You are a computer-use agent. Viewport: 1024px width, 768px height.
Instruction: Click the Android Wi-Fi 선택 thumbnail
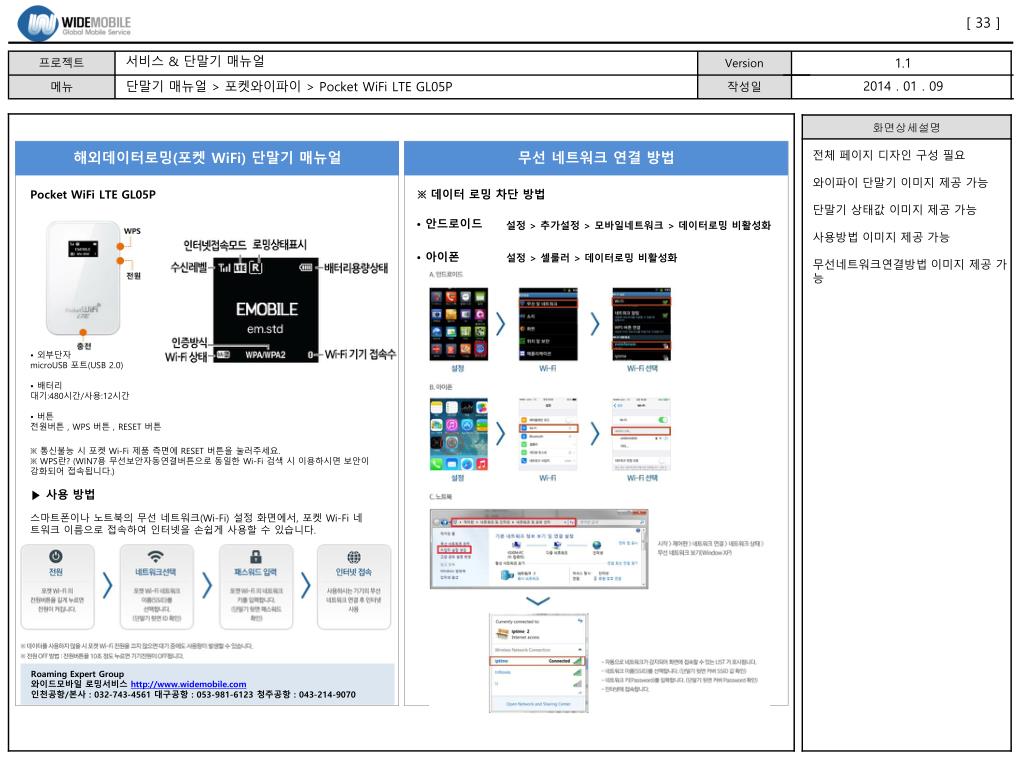point(641,324)
